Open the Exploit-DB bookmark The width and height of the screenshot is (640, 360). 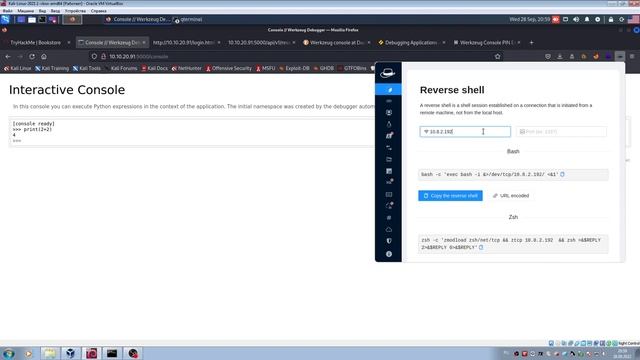point(294,68)
